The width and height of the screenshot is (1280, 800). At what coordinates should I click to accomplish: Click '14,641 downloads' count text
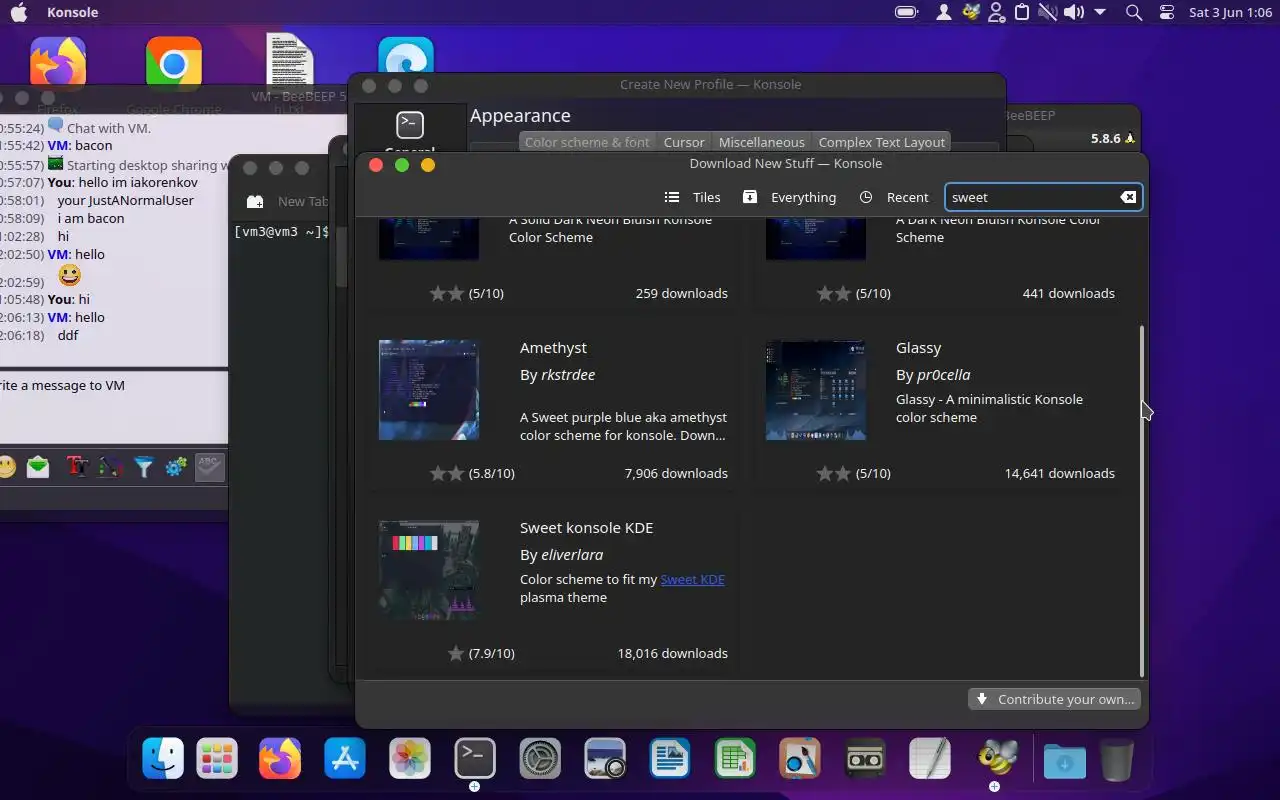coord(1059,473)
